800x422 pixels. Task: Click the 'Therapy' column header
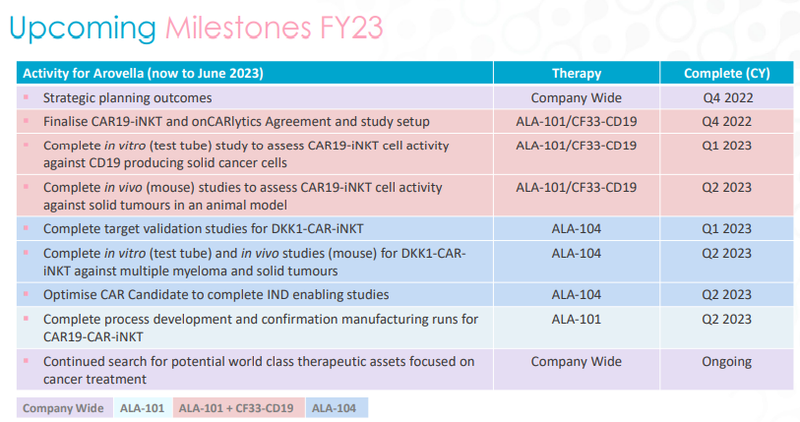coord(577,73)
